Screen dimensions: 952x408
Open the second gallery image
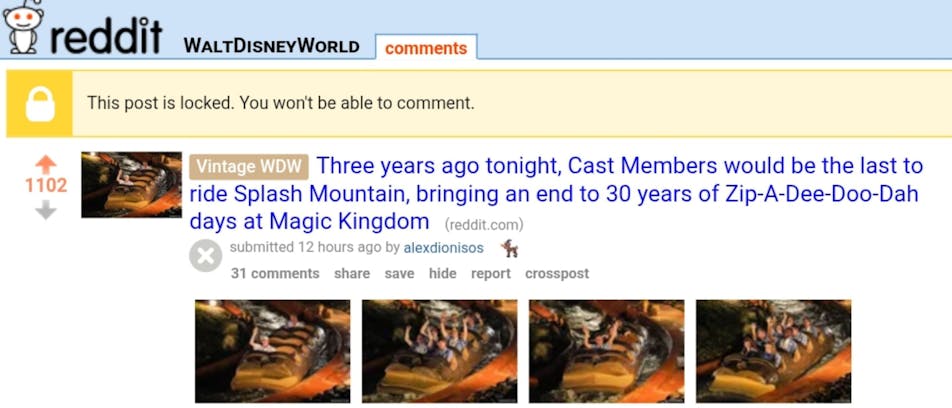[440, 351]
